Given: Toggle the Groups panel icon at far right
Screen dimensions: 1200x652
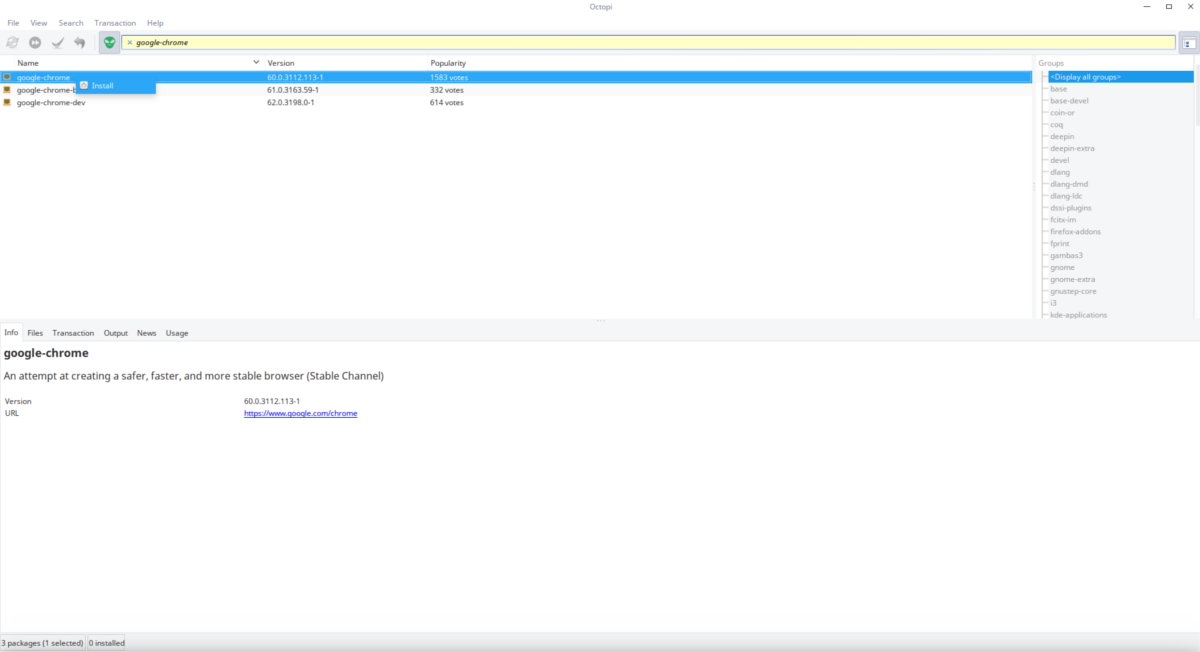Looking at the screenshot, I should click(x=1189, y=43).
